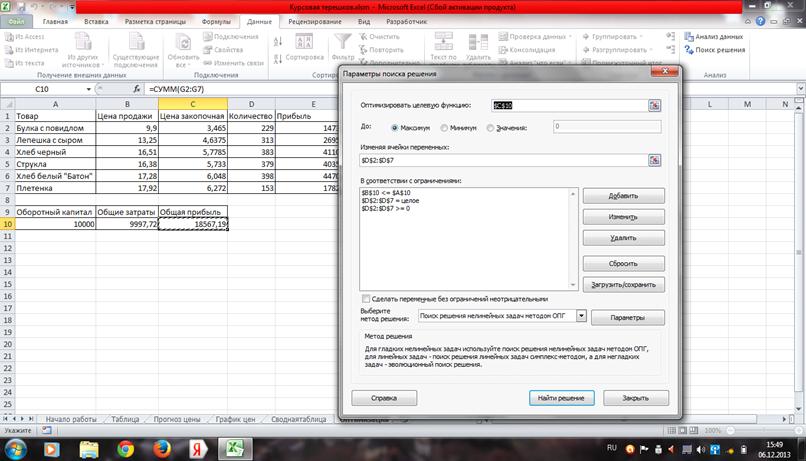Image resolution: width=806 pixels, height=461 pixels.
Task: Enable non-negative unconstrained variables checkbox
Action: click(366, 299)
